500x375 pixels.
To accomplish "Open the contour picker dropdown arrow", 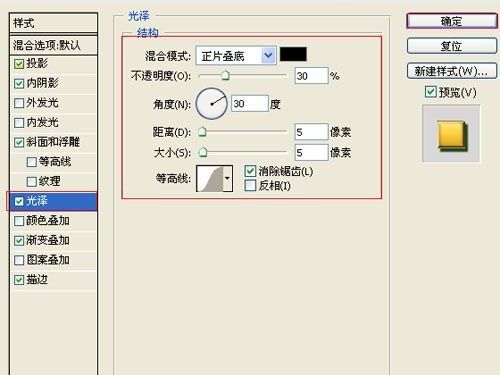I will 227,178.
